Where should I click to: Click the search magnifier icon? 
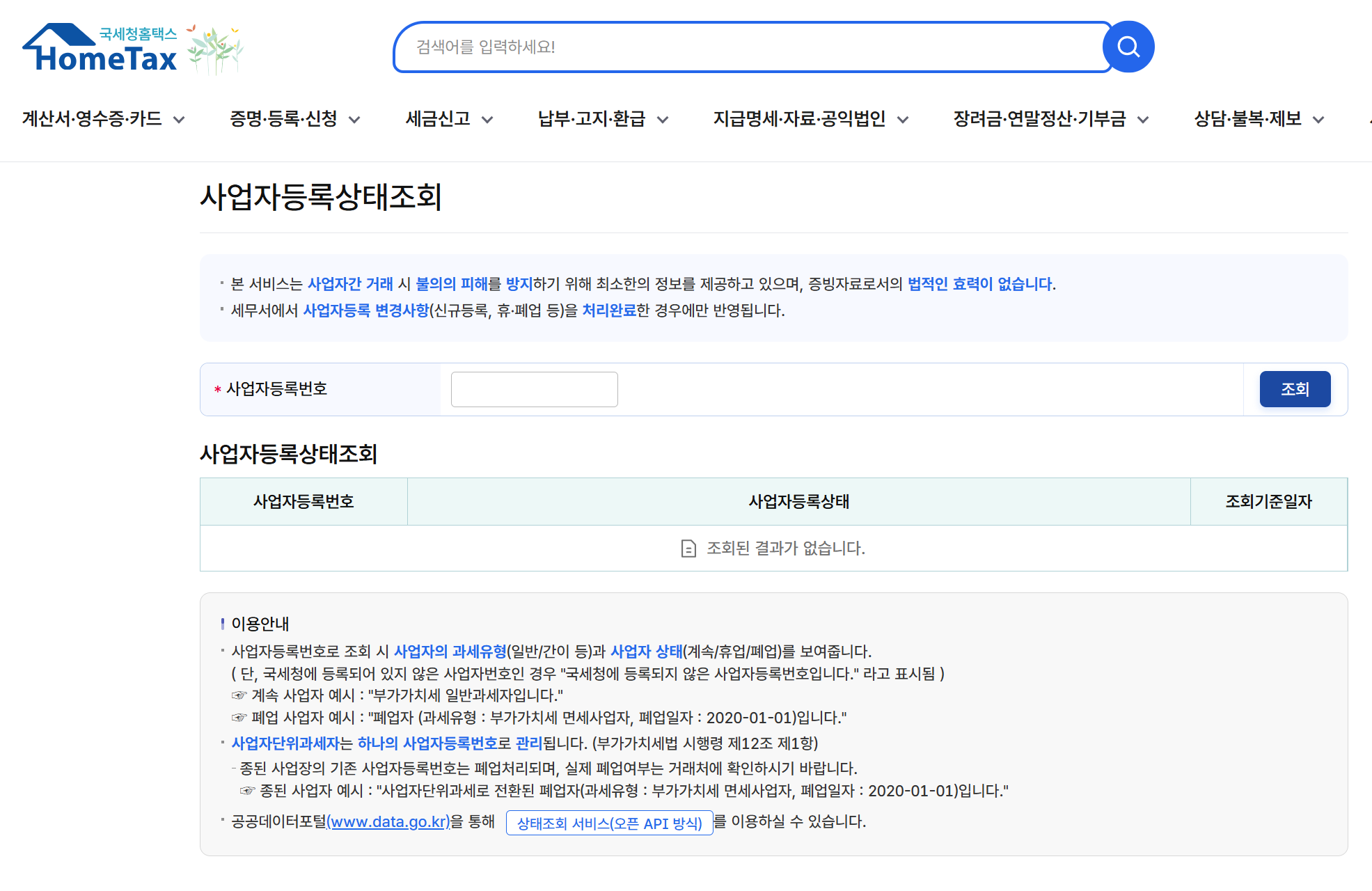click(1128, 46)
